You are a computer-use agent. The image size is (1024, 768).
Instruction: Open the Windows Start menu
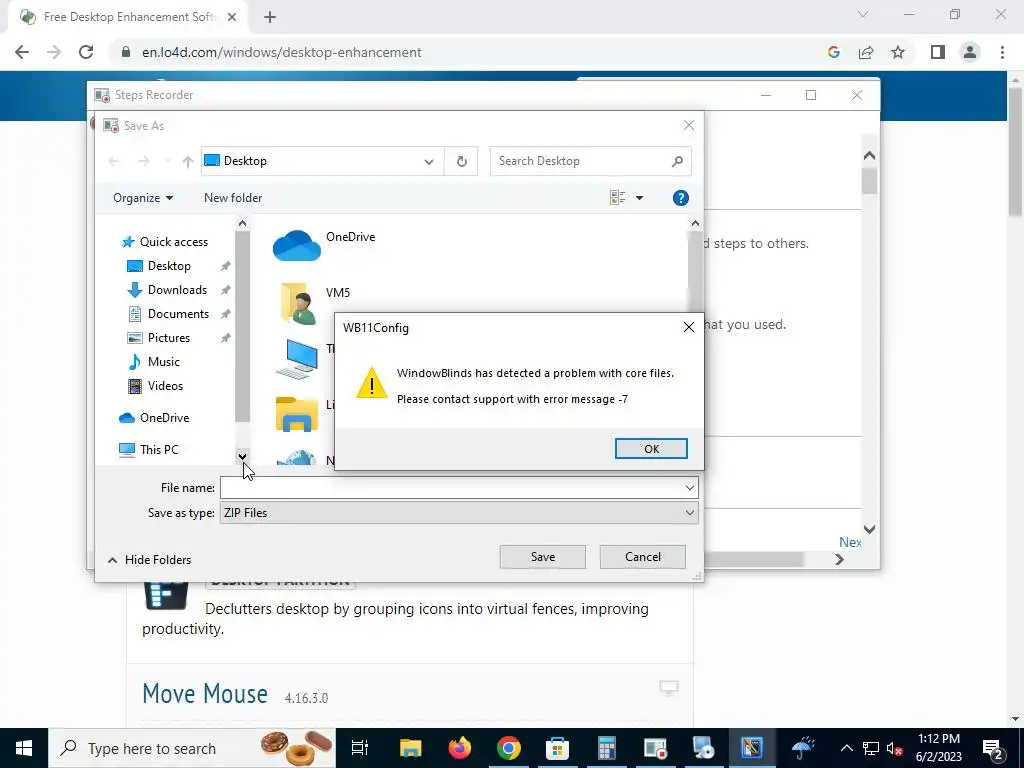click(24, 748)
